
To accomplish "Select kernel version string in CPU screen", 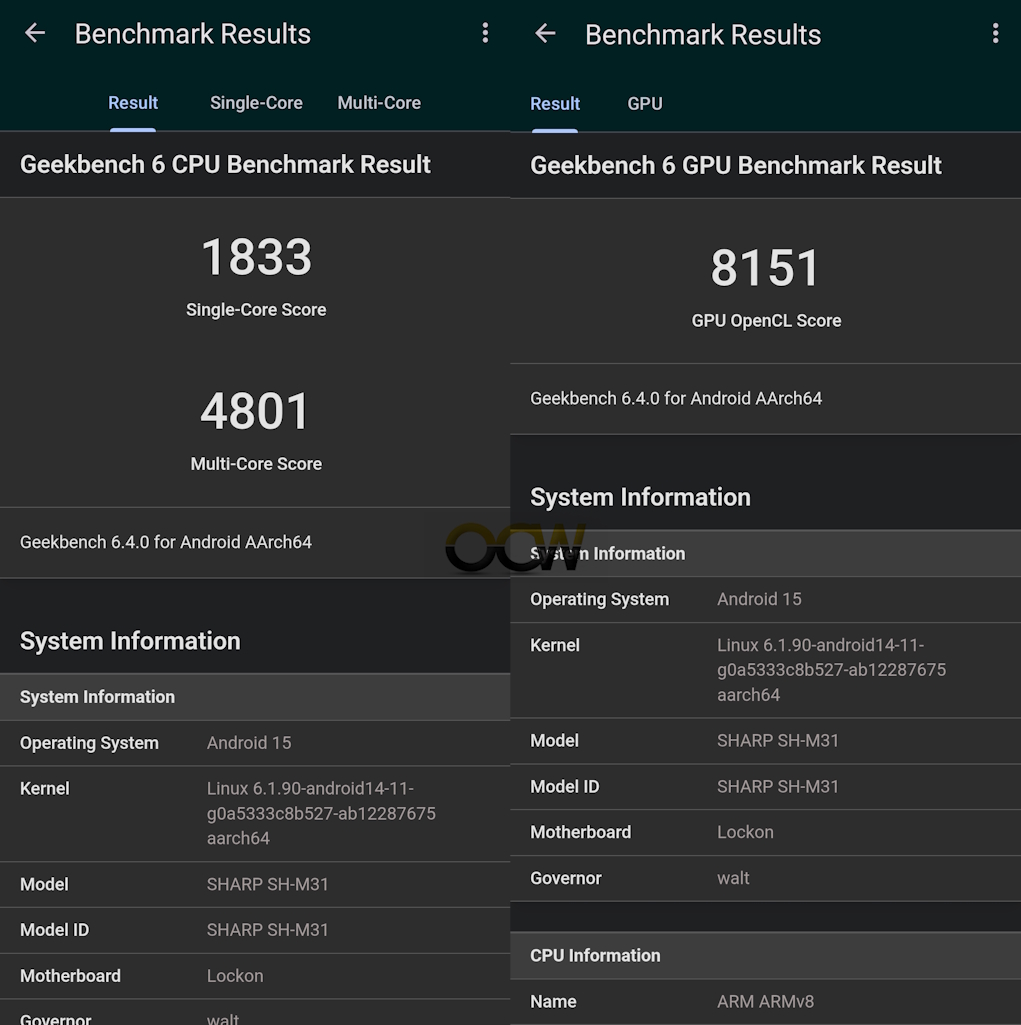I will tap(321, 813).
